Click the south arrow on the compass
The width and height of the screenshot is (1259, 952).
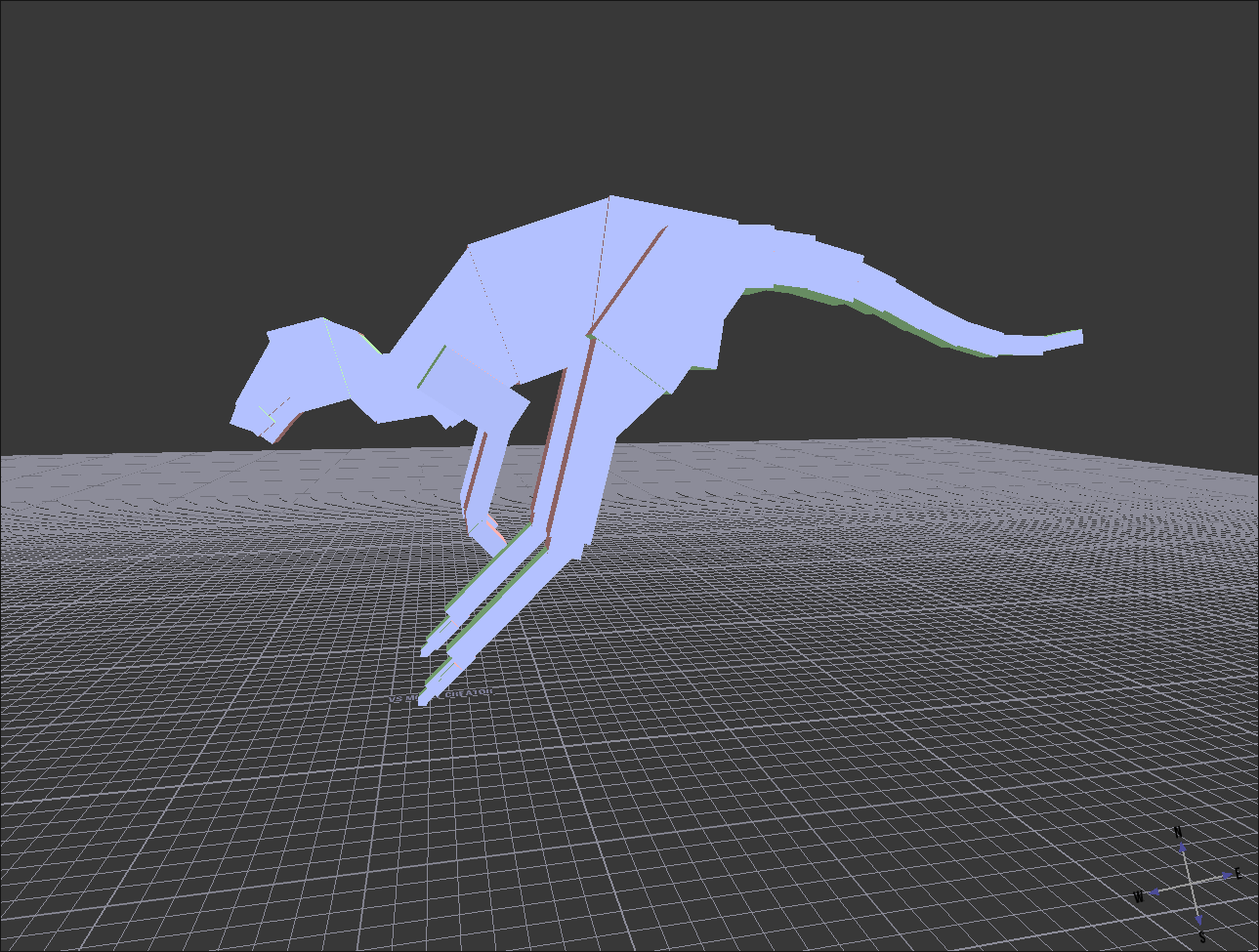pyautogui.click(x=1198, y=919)
